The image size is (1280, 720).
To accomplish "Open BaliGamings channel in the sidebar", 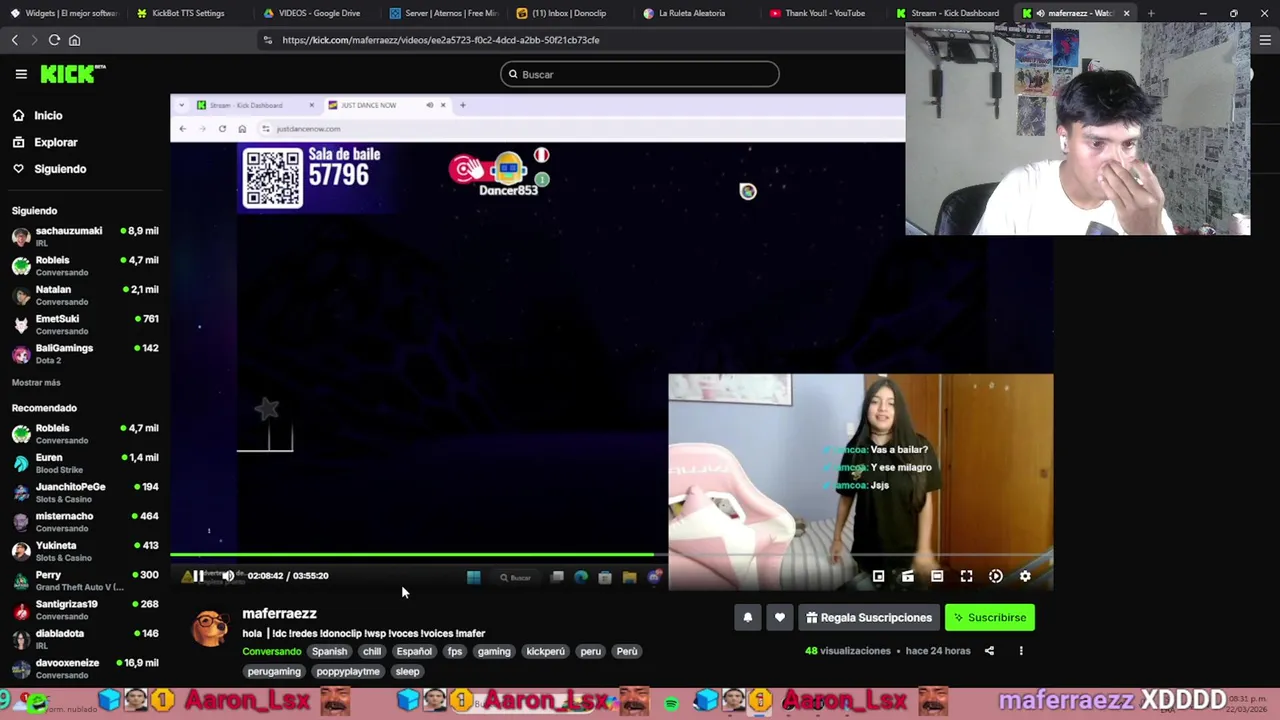I will [x=85, y=353].
